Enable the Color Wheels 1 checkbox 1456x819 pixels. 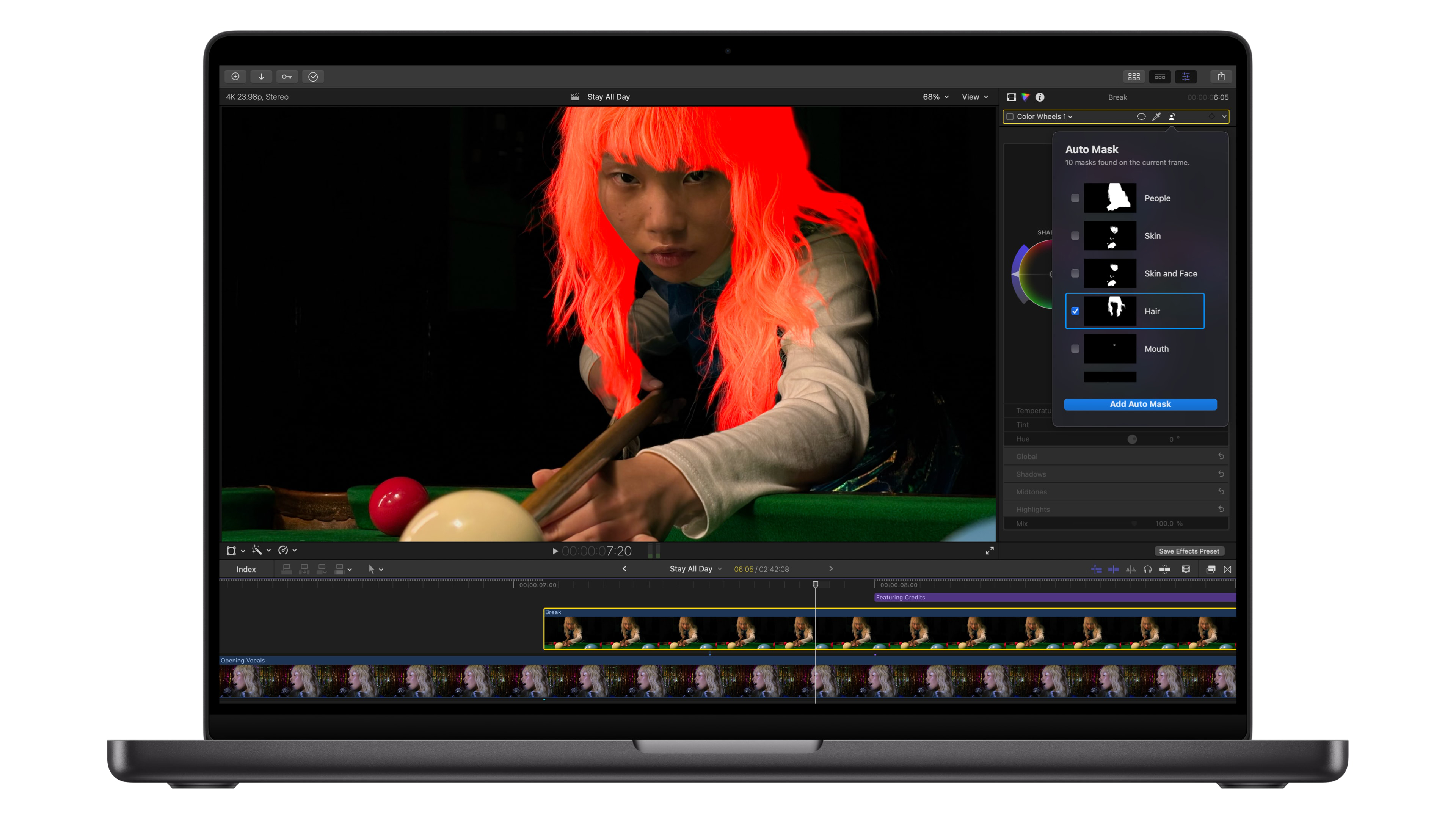coord(1010,116)
